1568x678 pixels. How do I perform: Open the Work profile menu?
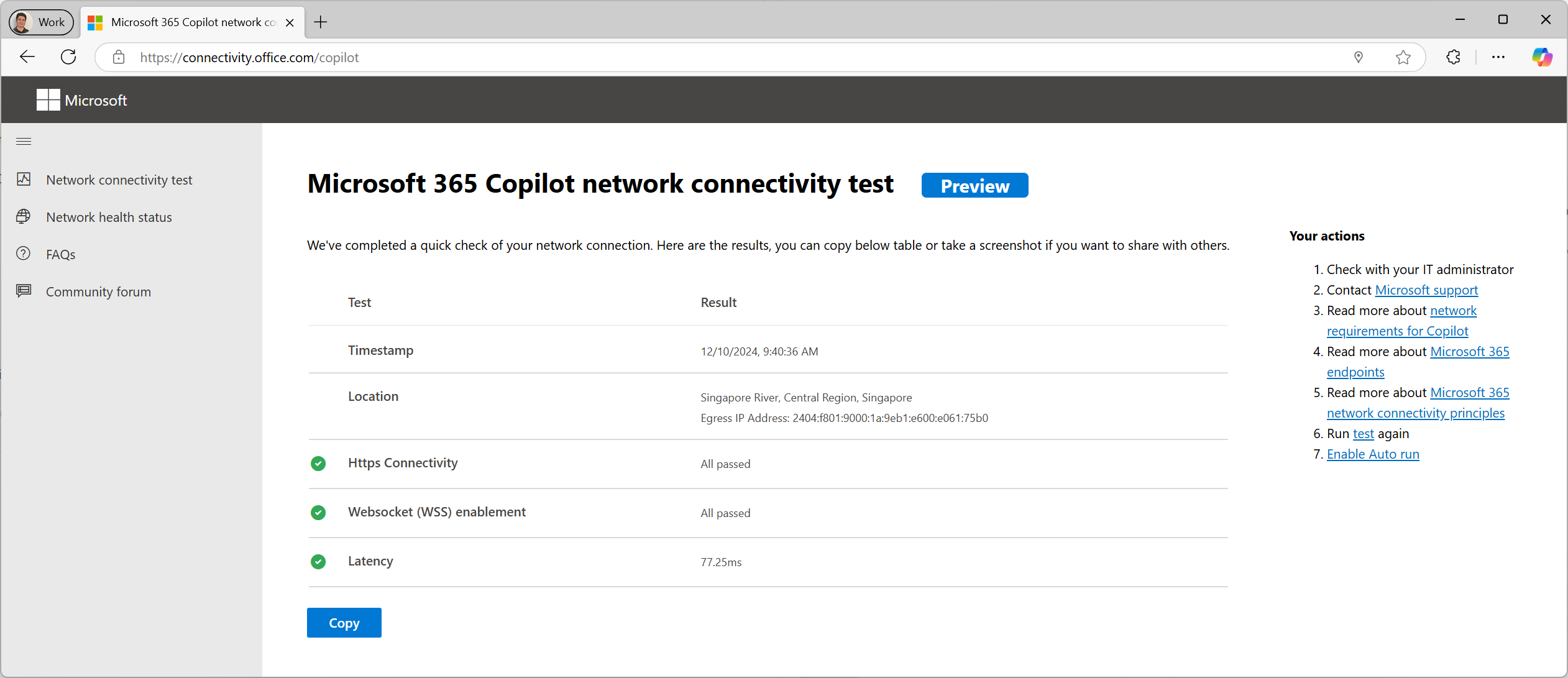pos(41,22)
